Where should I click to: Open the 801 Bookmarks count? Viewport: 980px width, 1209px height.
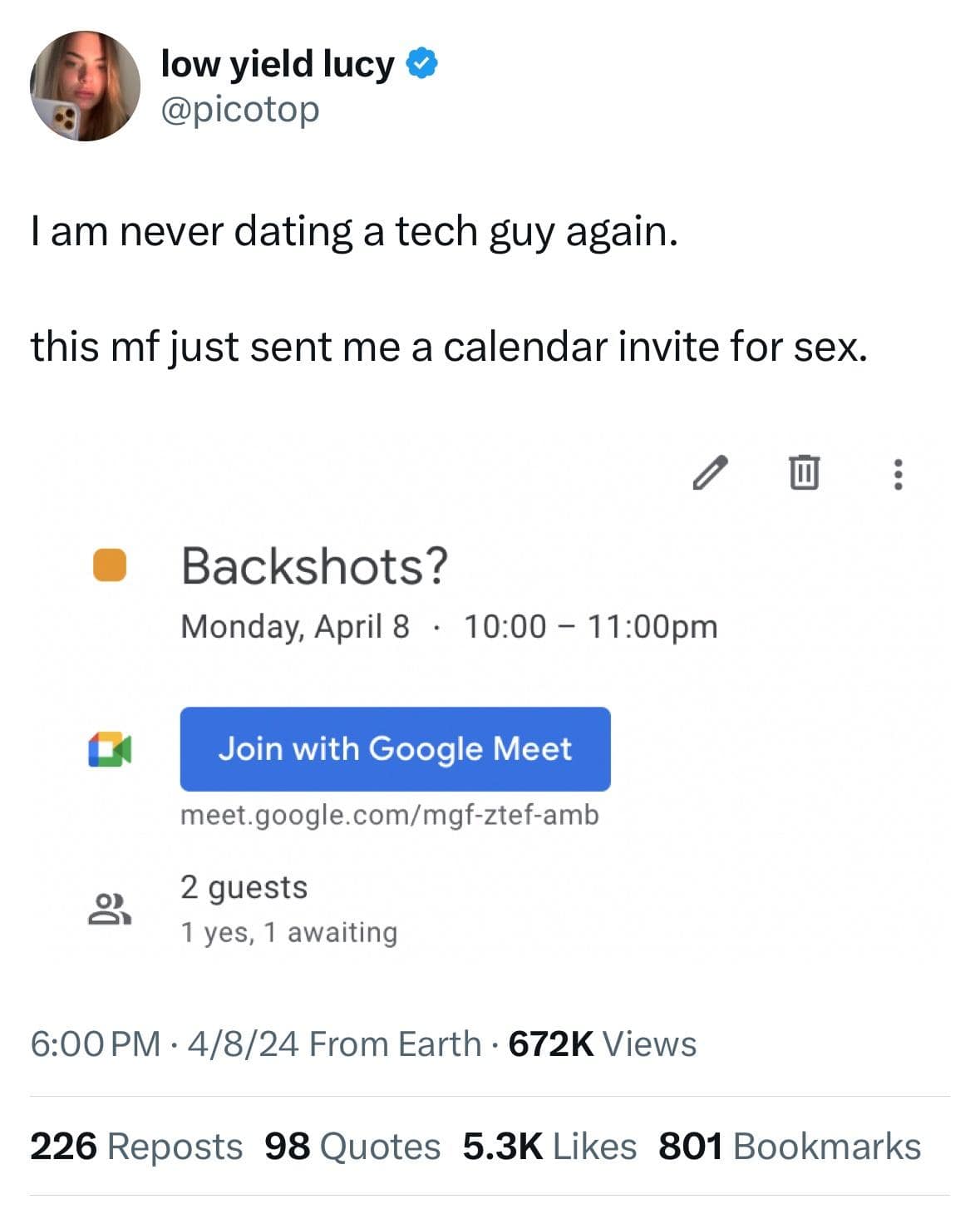click(x=790, y=1145)
